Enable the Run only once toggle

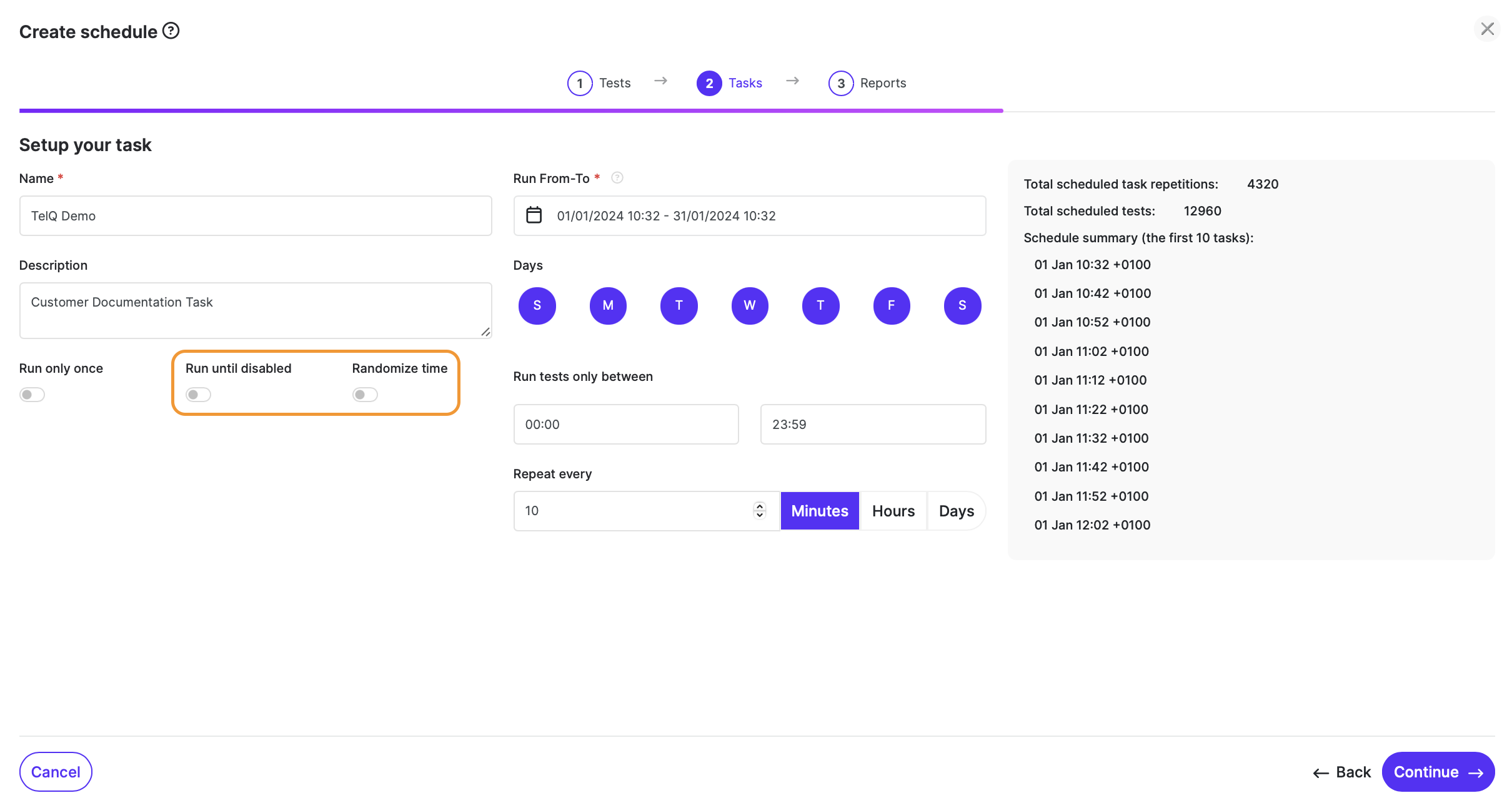pyautogui.click(x=32, y=395)
